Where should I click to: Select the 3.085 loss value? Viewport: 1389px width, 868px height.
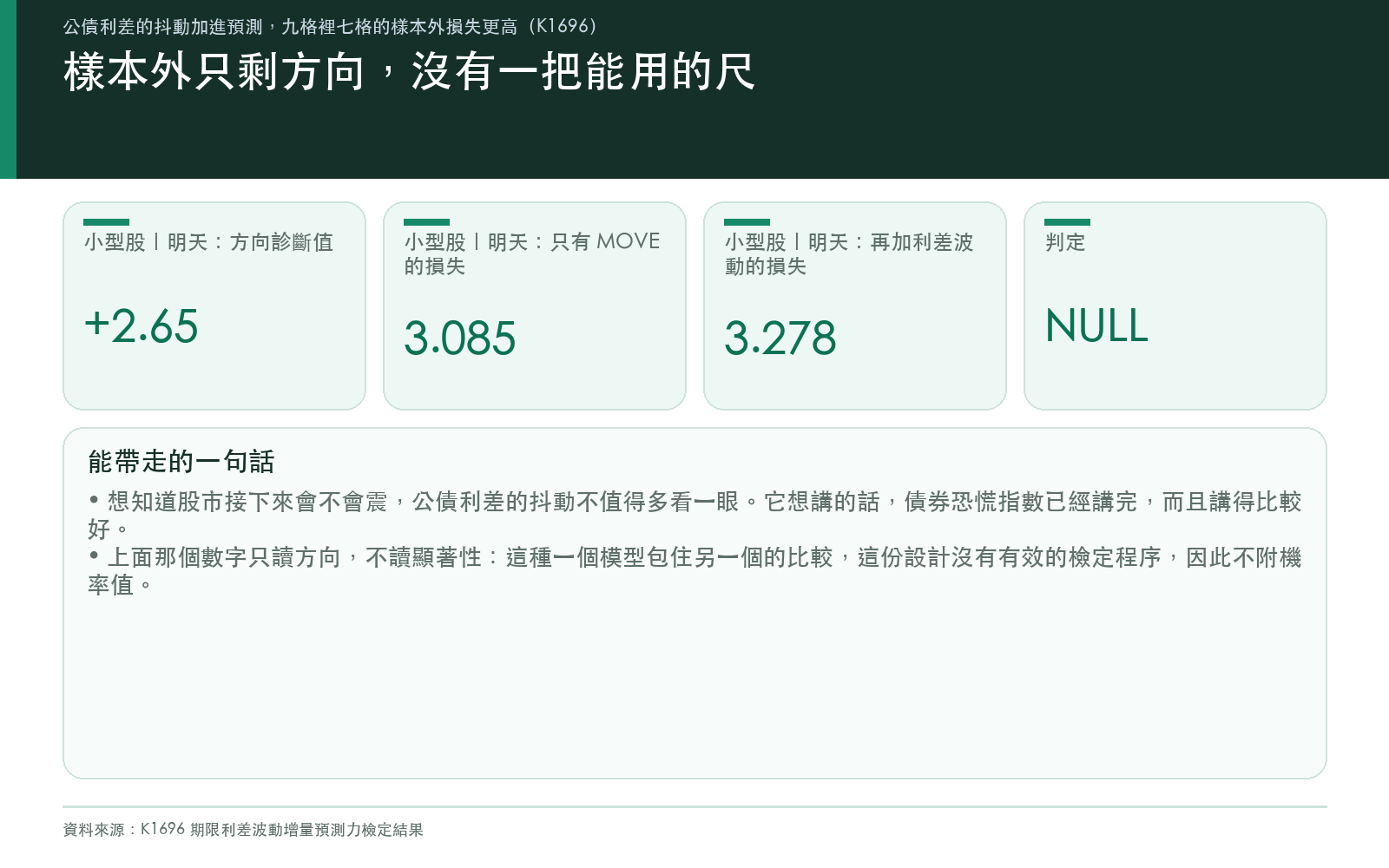click(460, 339)
